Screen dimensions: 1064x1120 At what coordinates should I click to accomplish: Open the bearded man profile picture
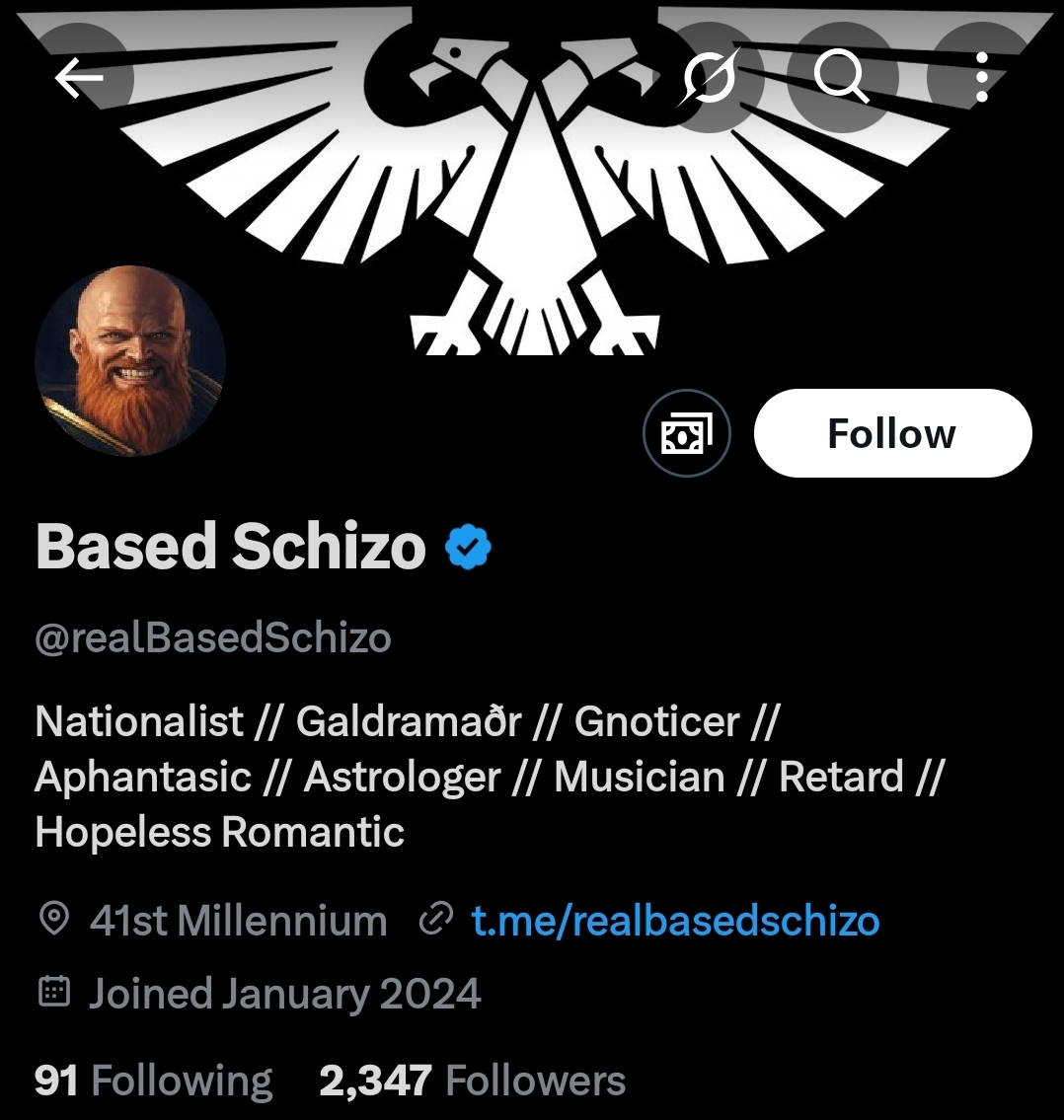click(x=130, y=361)
